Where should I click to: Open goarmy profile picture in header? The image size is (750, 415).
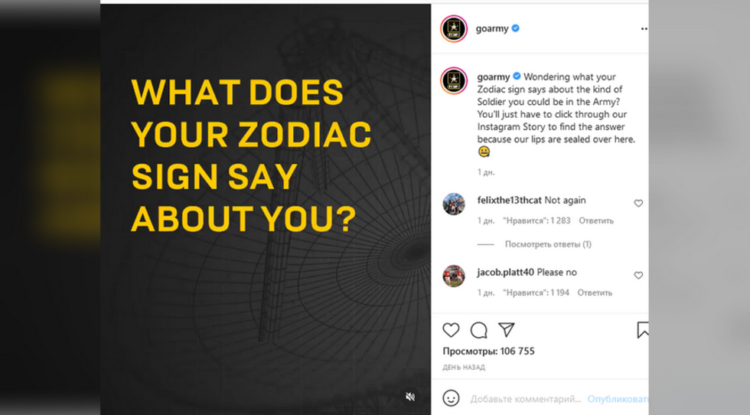tap(454, 29)
